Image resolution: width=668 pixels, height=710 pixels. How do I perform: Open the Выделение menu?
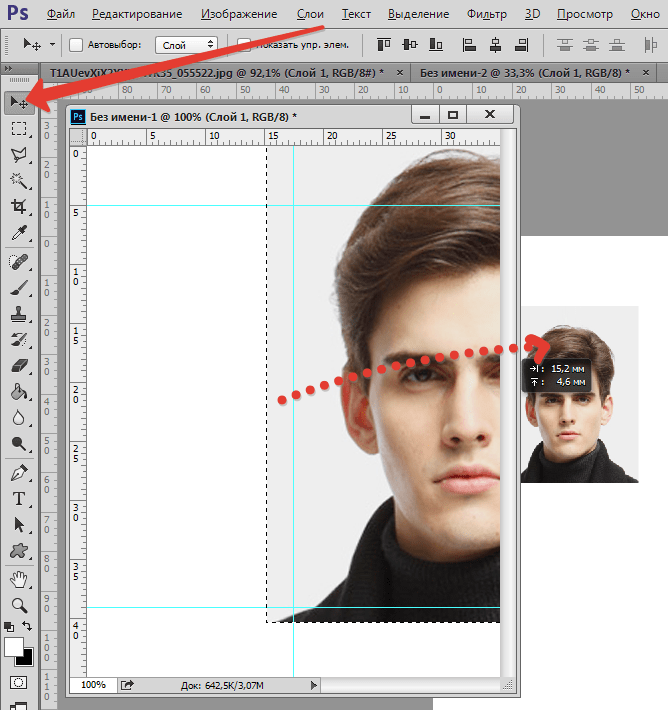coord(418,14)
